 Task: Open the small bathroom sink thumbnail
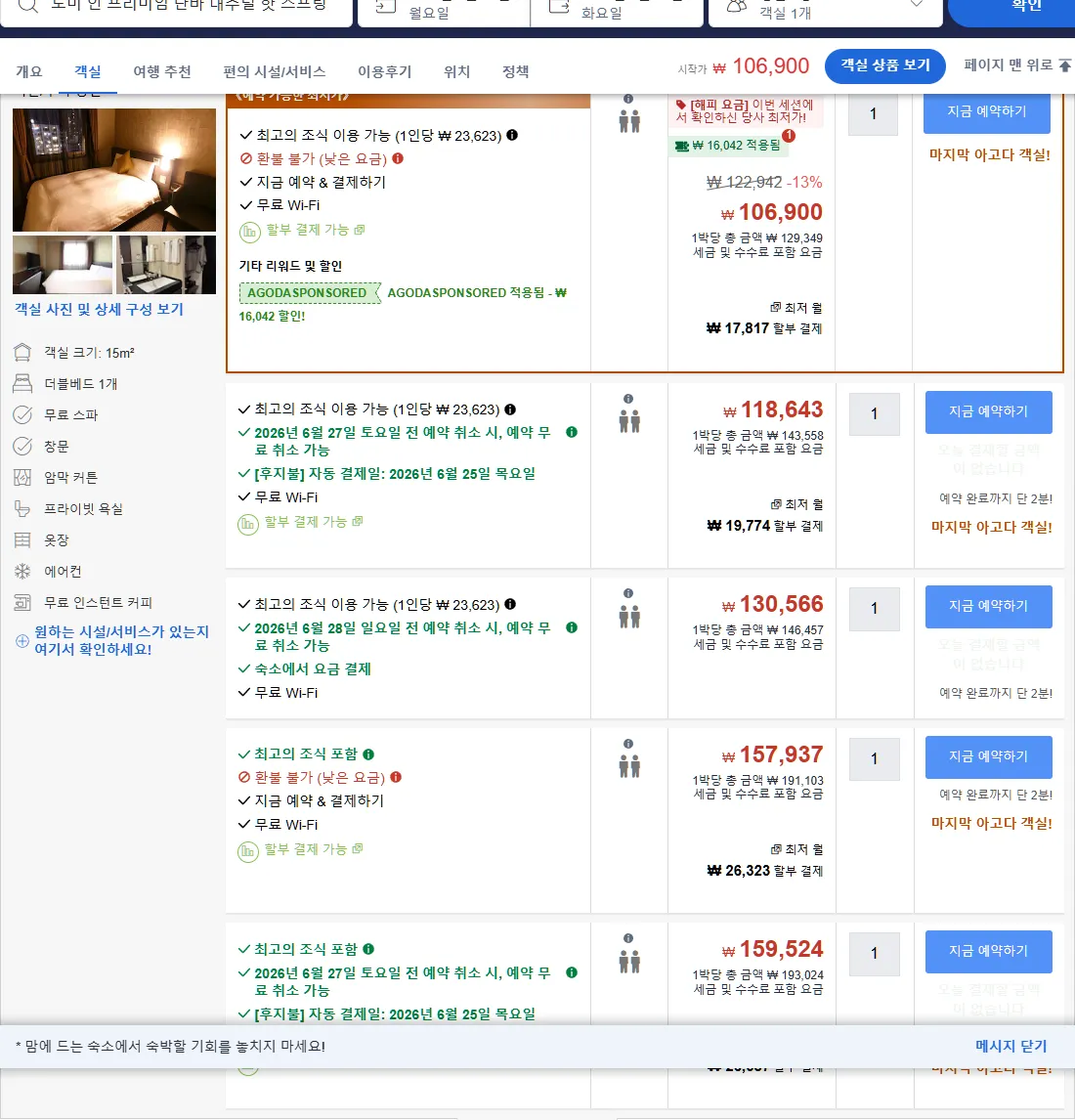tap(166, 265)
